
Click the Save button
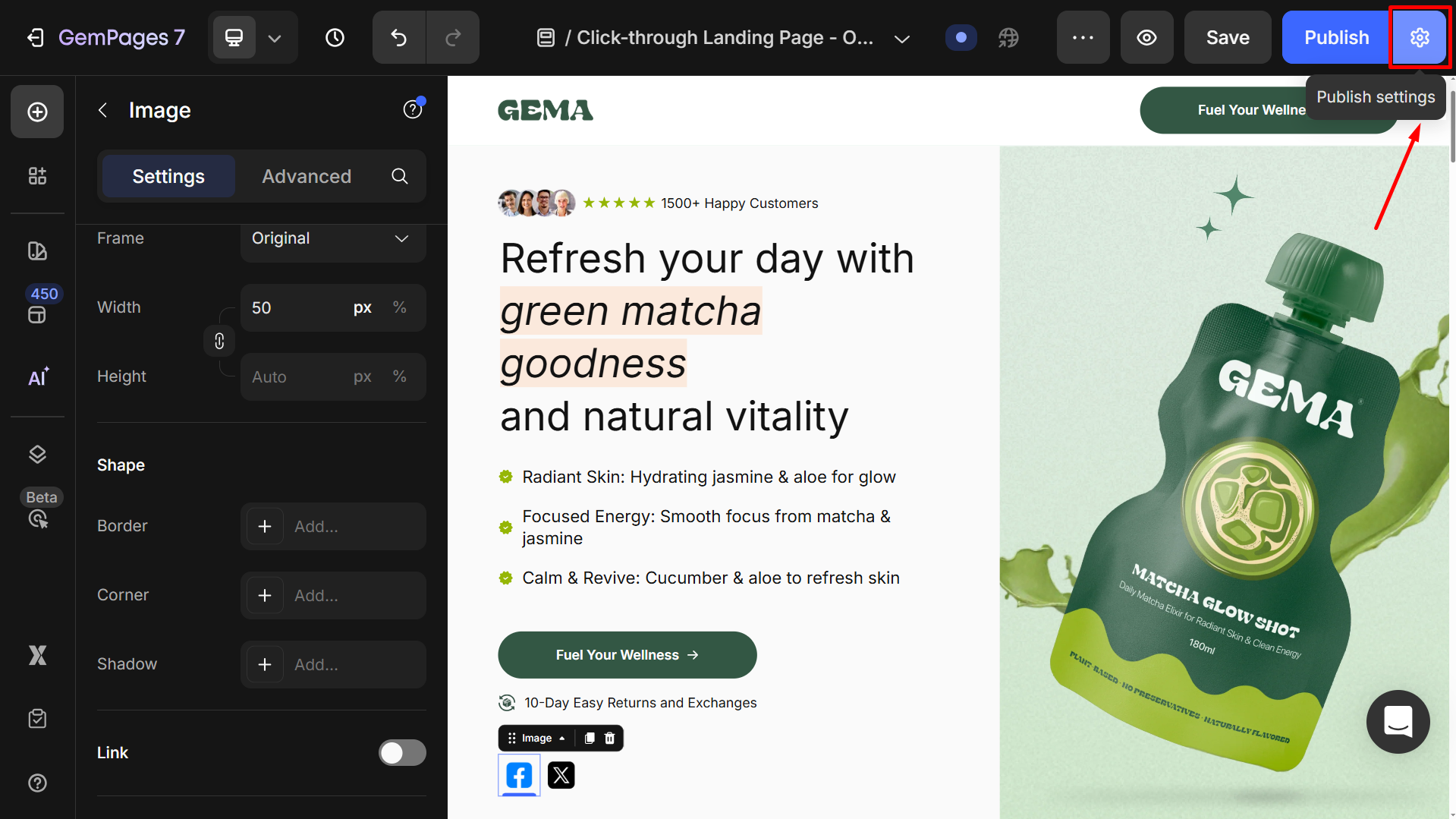pos(1228,37)
